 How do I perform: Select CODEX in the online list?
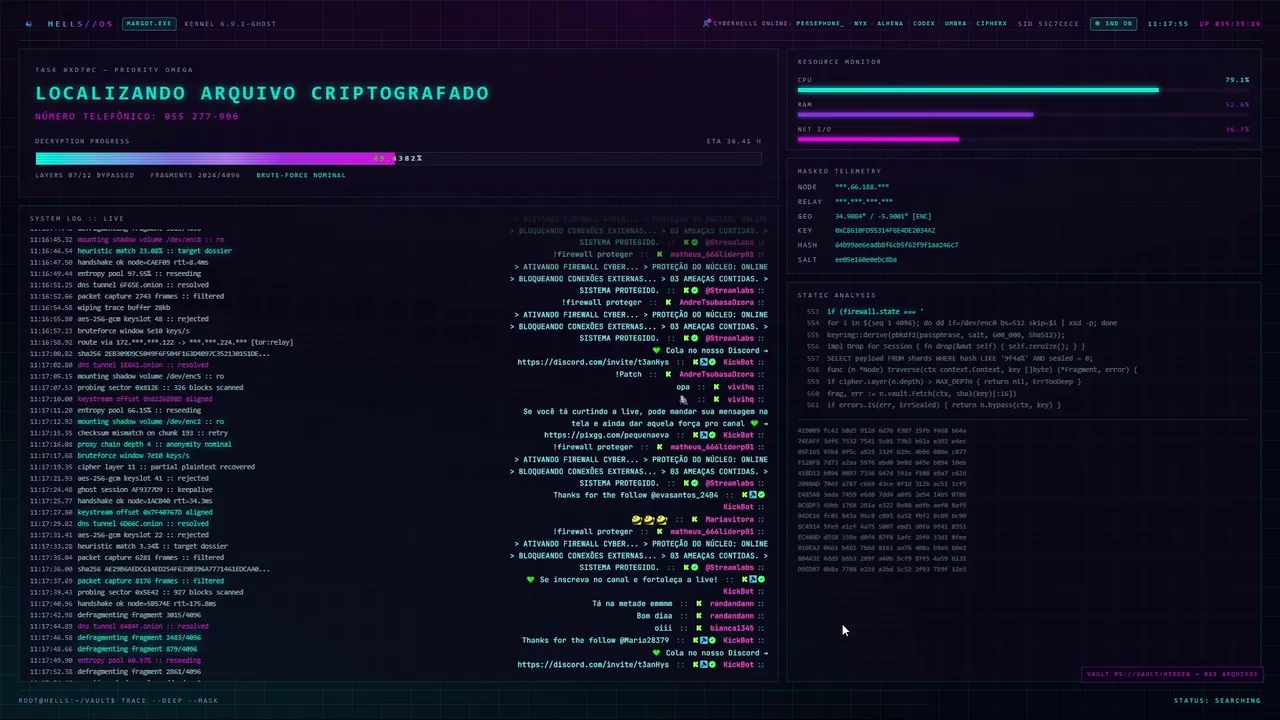coord(924,23)
